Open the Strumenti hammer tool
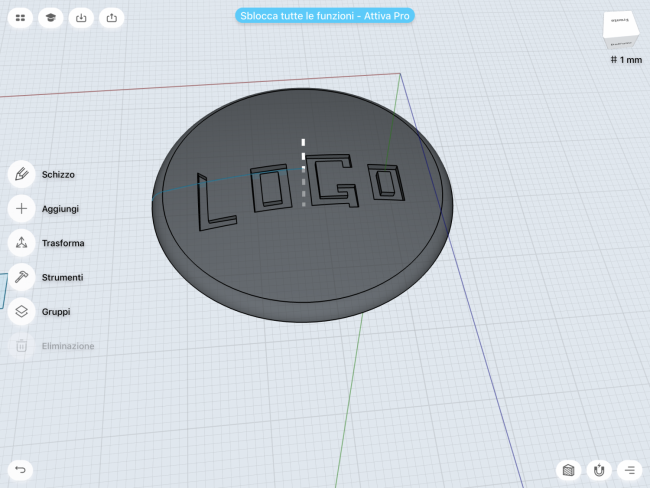 point(21,277)
